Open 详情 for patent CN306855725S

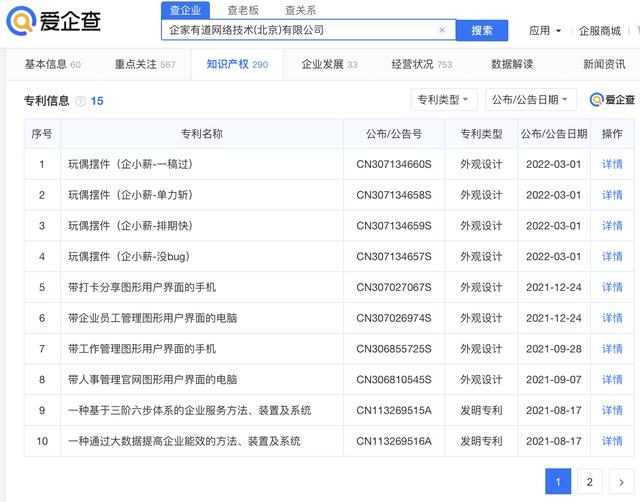click(612, 349)
